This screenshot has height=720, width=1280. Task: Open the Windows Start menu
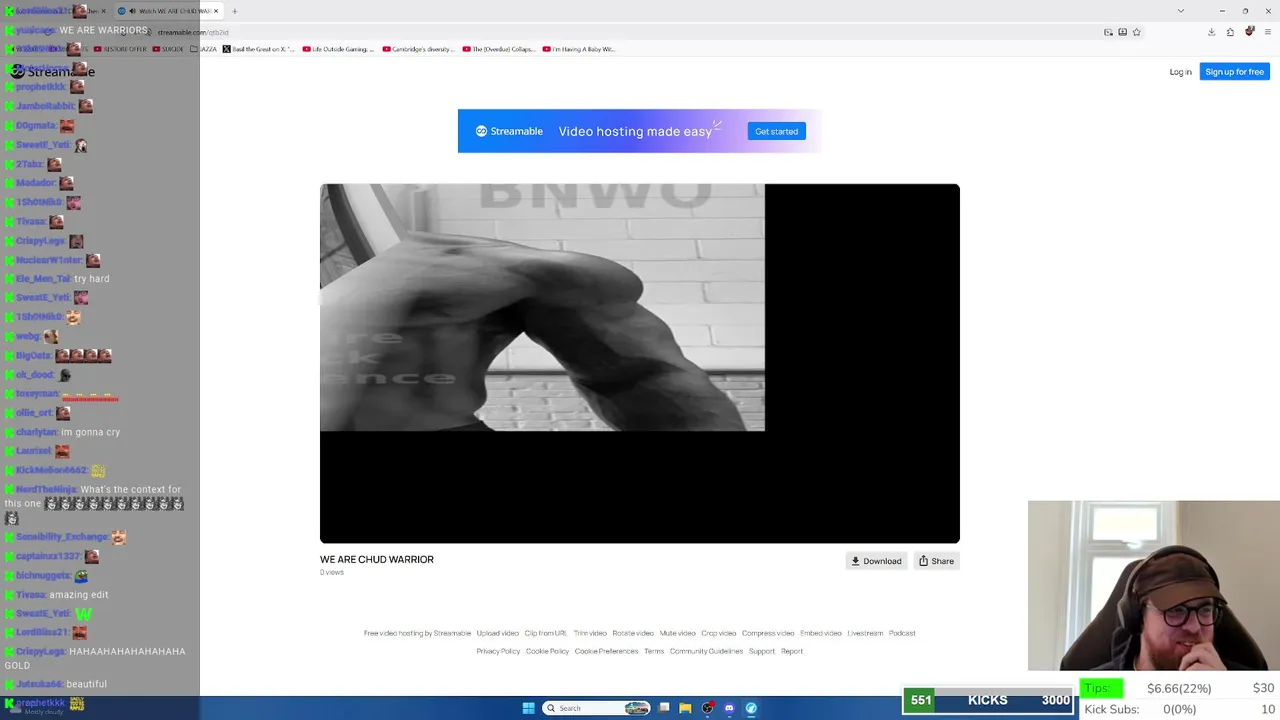point(528,708)
